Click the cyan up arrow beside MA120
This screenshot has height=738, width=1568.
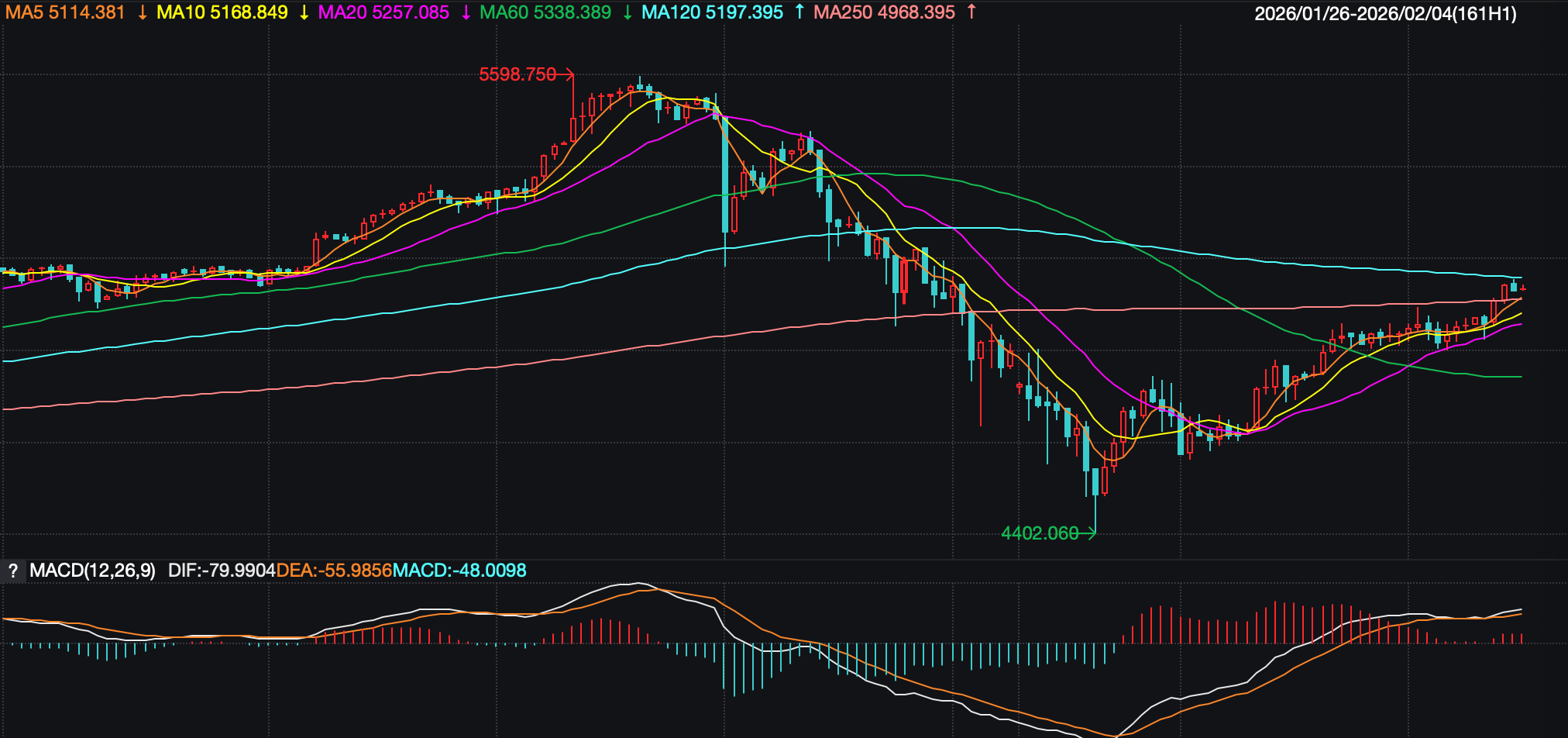799,12
